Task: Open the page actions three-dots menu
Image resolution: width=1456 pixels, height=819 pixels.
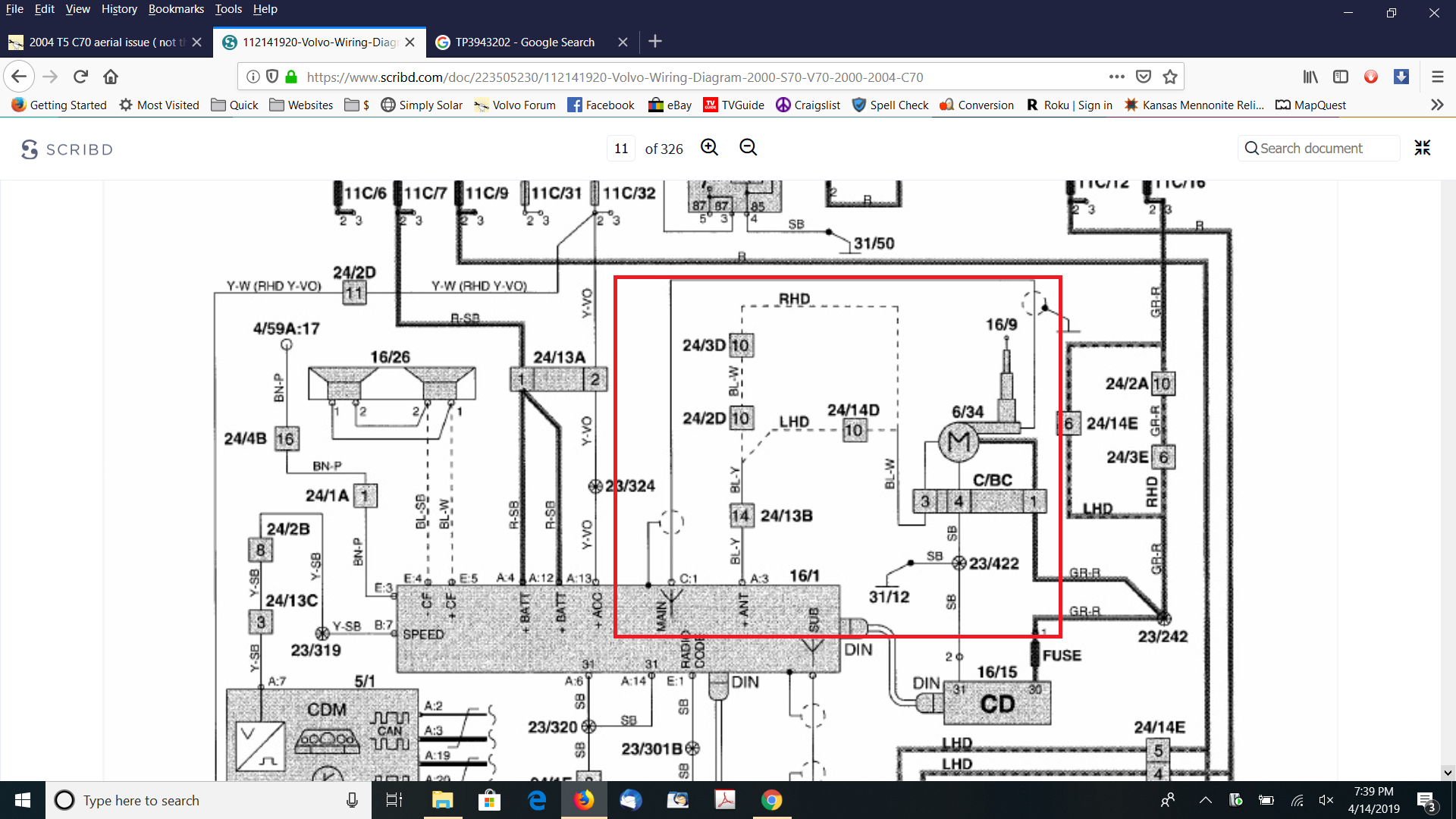Action: tap(1116, 77)
